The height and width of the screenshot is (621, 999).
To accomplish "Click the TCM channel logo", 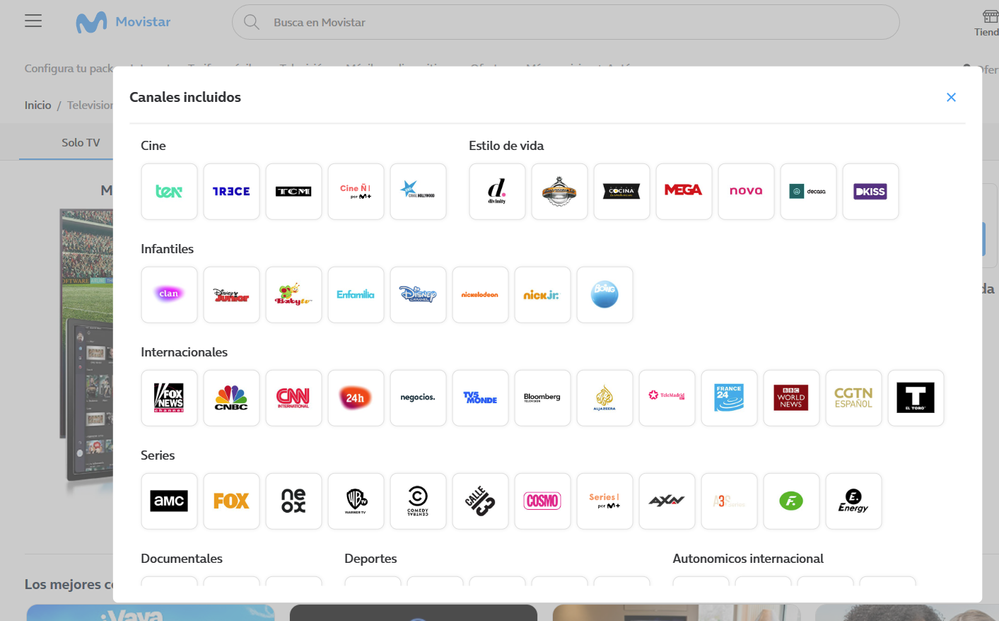I will click(293, 191).
